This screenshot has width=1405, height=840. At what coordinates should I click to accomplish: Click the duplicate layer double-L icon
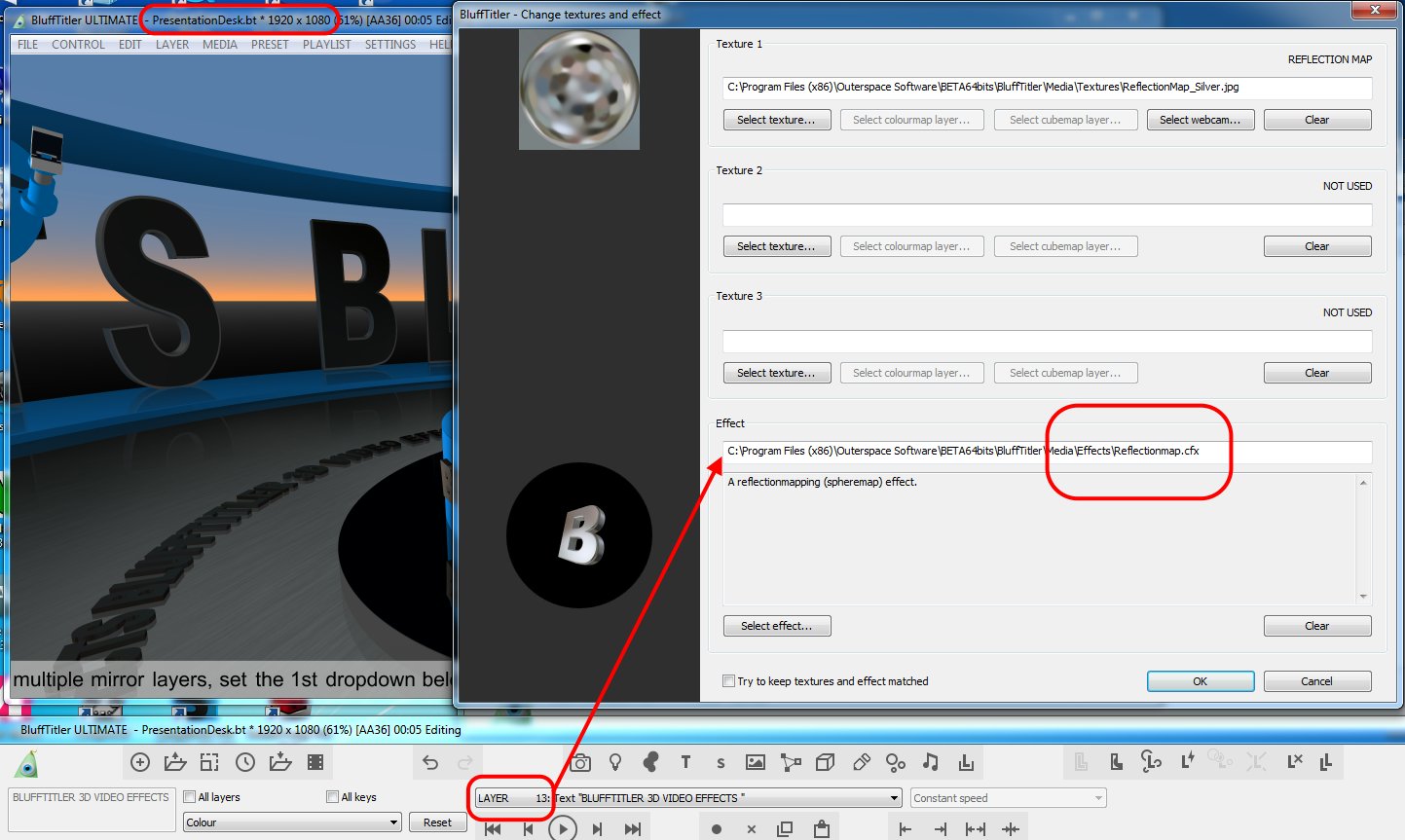click(x=1326, y=762)
